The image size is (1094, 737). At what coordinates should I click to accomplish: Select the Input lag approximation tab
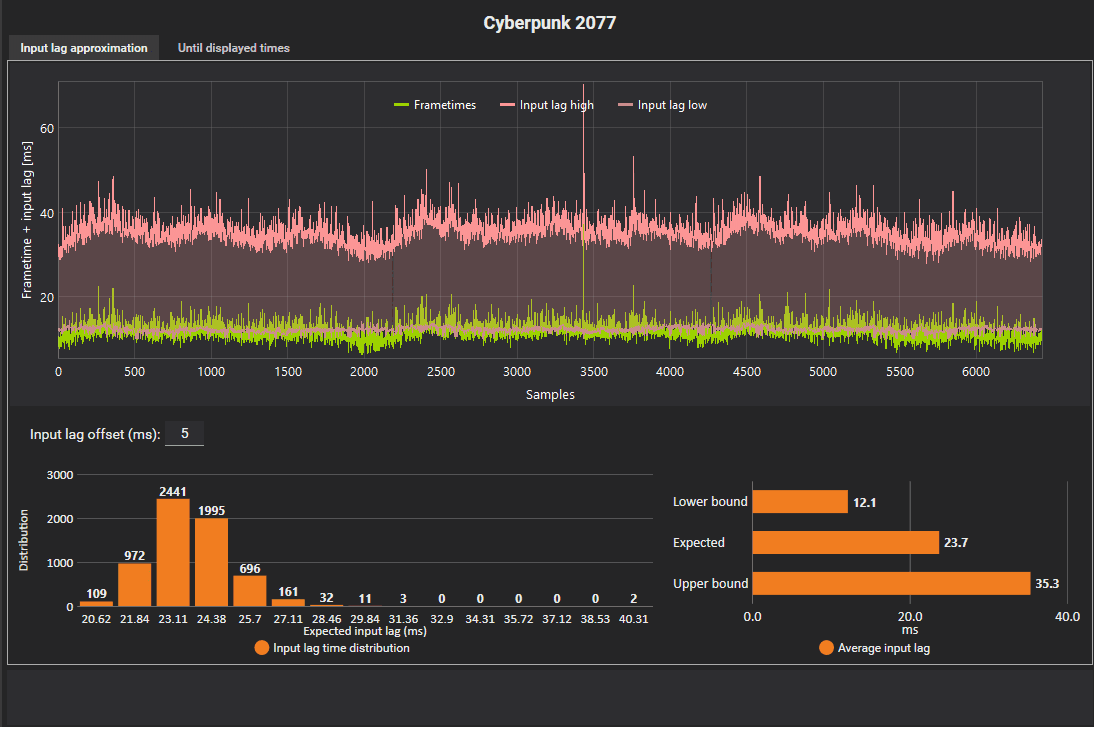pyautogui.click(x=83, y=47)
